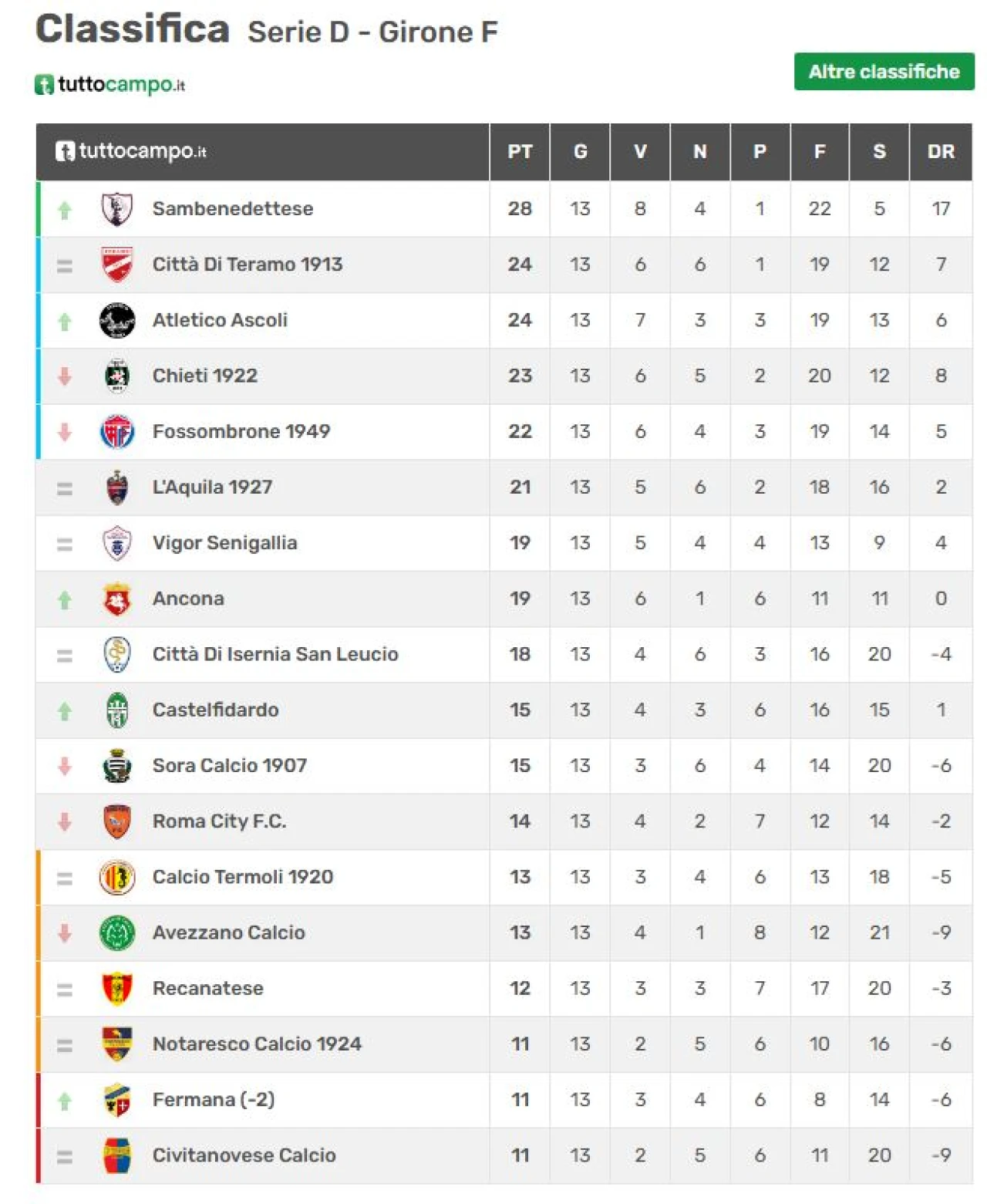Click the green up arrow beside Fermana
987x1204 pixels.
[65, 1101]
